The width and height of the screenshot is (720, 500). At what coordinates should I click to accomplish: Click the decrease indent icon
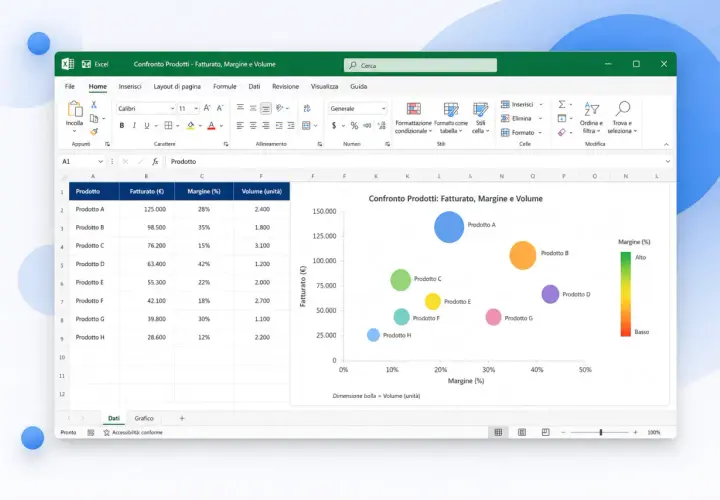coord(279,125)
